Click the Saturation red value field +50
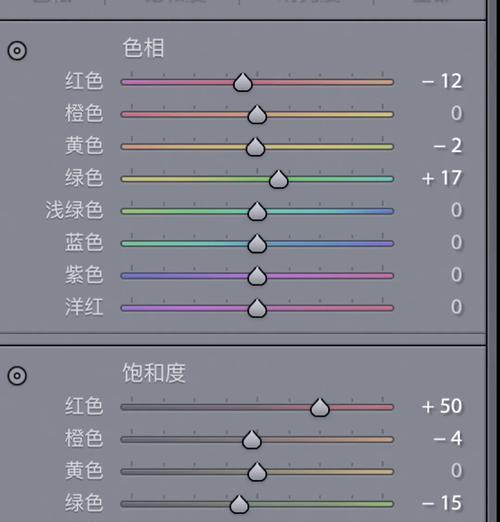Image resolution: width=500 pixels, height=522 pixels. 442,406
